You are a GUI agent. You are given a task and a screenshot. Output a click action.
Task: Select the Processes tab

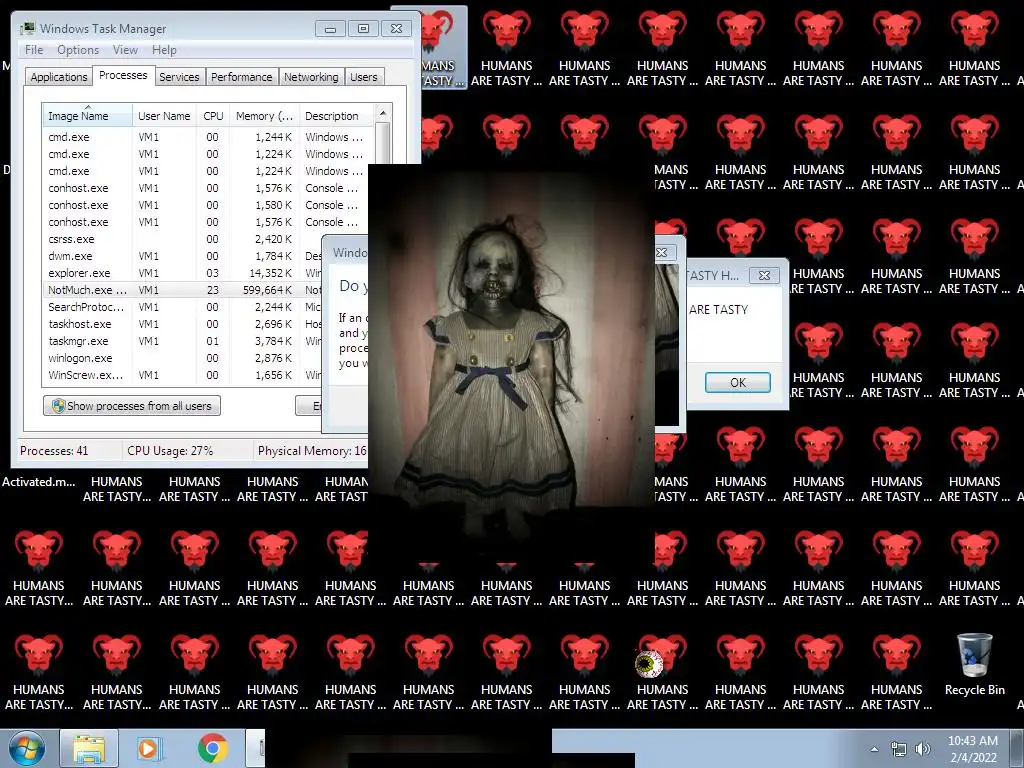click(123, 76)
